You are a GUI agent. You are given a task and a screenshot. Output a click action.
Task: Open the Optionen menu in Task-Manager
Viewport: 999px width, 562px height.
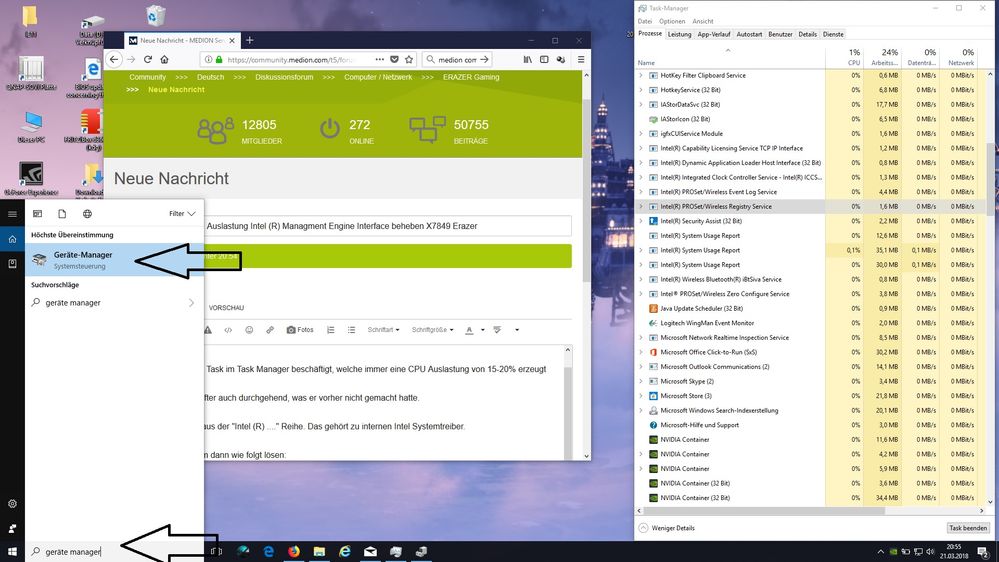click(672, 21)
